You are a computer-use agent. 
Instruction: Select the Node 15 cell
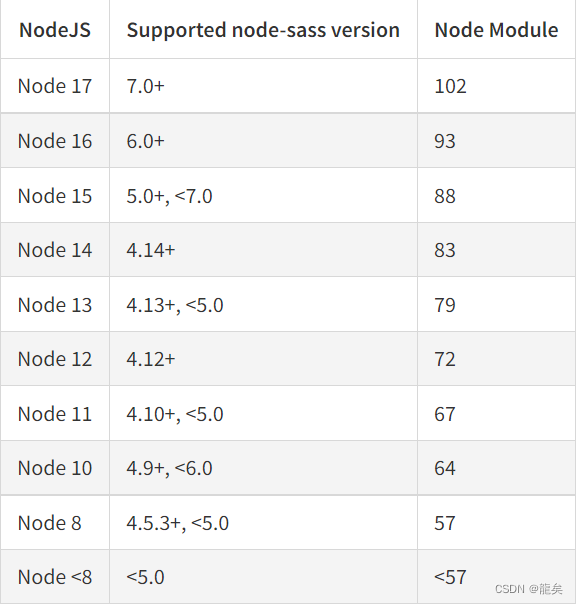(55, 196)
